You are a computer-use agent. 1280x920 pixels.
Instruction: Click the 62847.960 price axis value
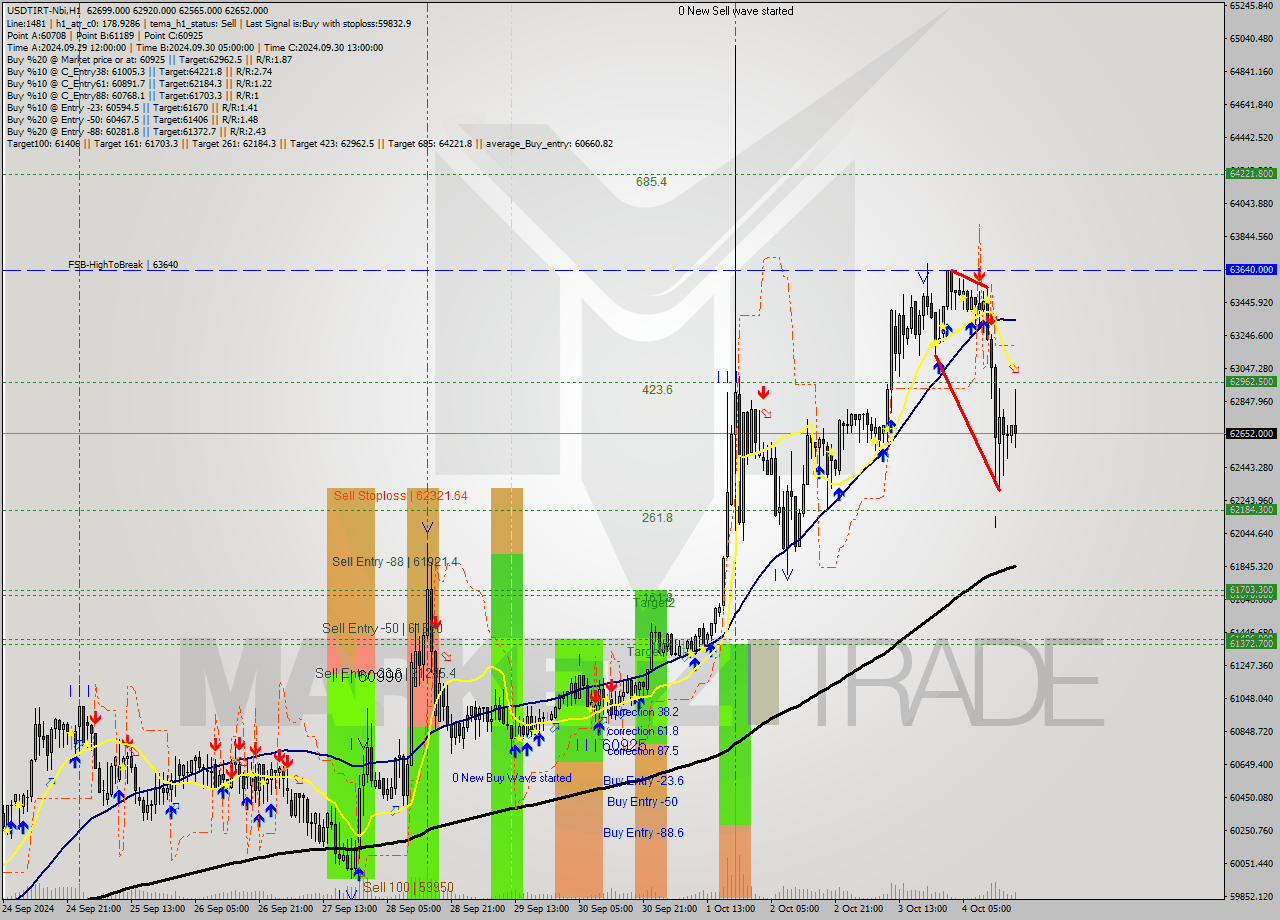click(x=1251, y=402)
